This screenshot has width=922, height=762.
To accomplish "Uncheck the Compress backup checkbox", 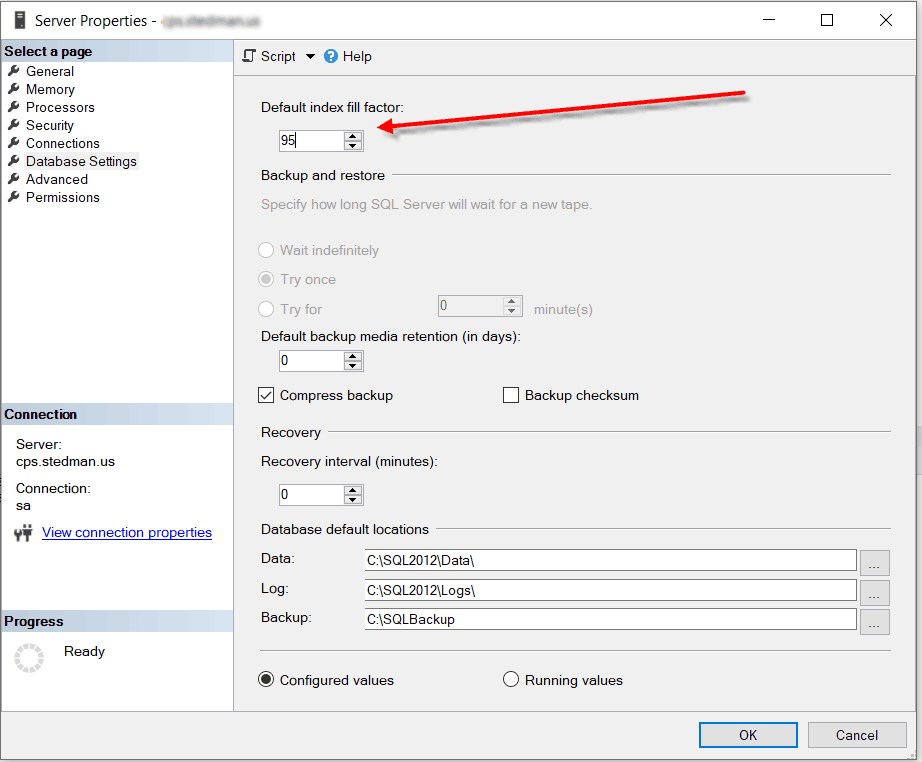I will 266,395.
